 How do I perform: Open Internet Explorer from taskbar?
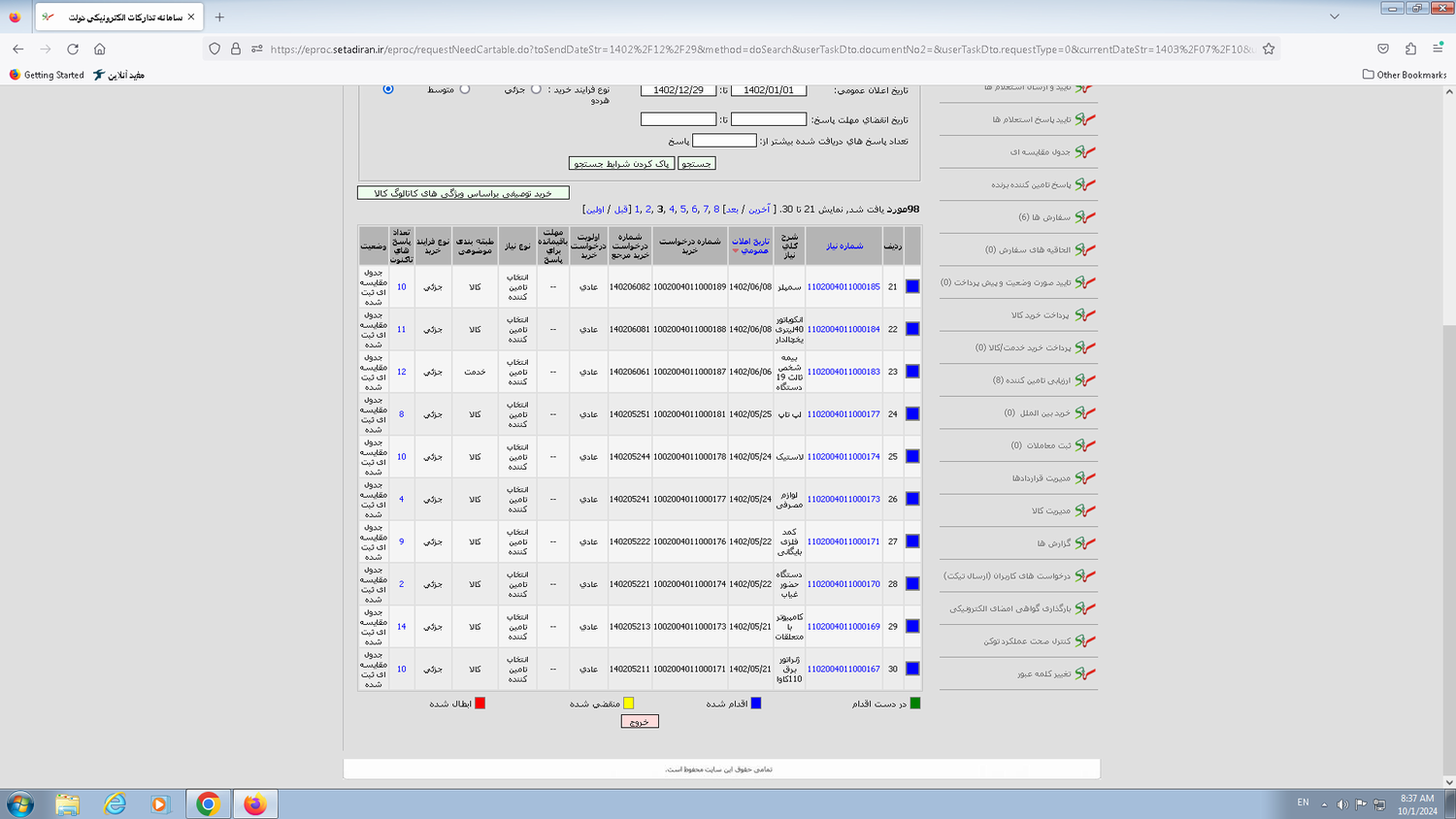pyautogui.click(x=115, y=803)
